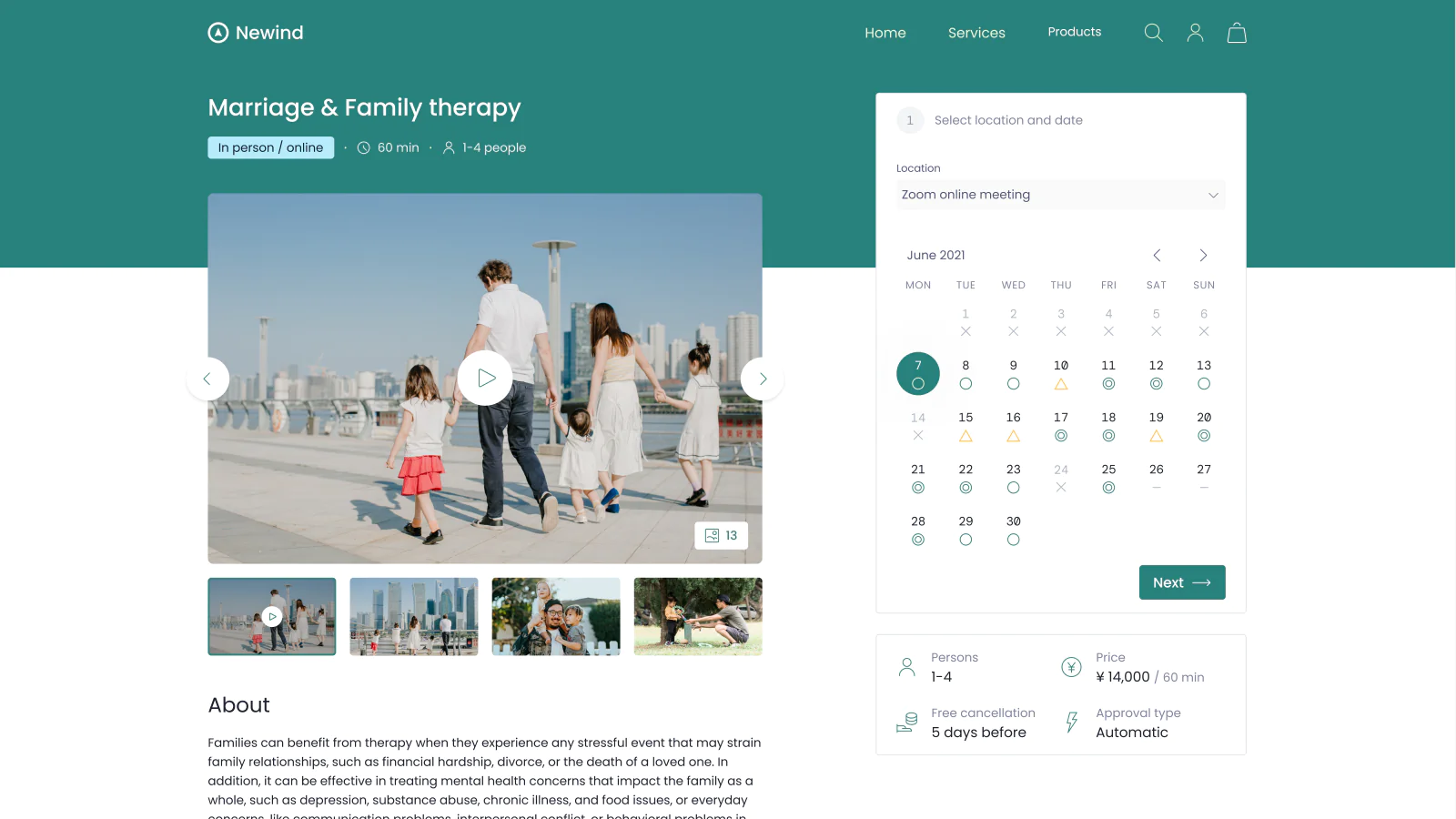This screenshot has height=819, width=1456.
Task: Click the 5 days before text
Action: coord(978,733)
